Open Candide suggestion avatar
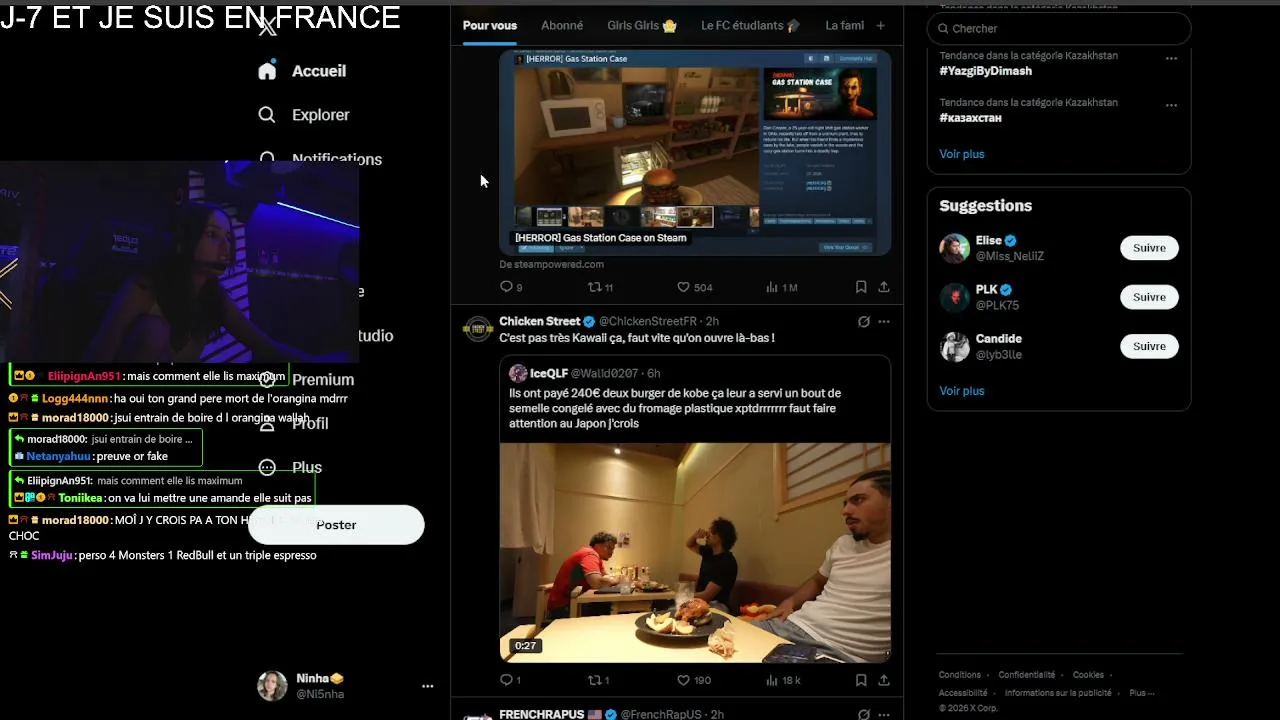Screen dimensions: 1280x720 [x=955, y=346]
